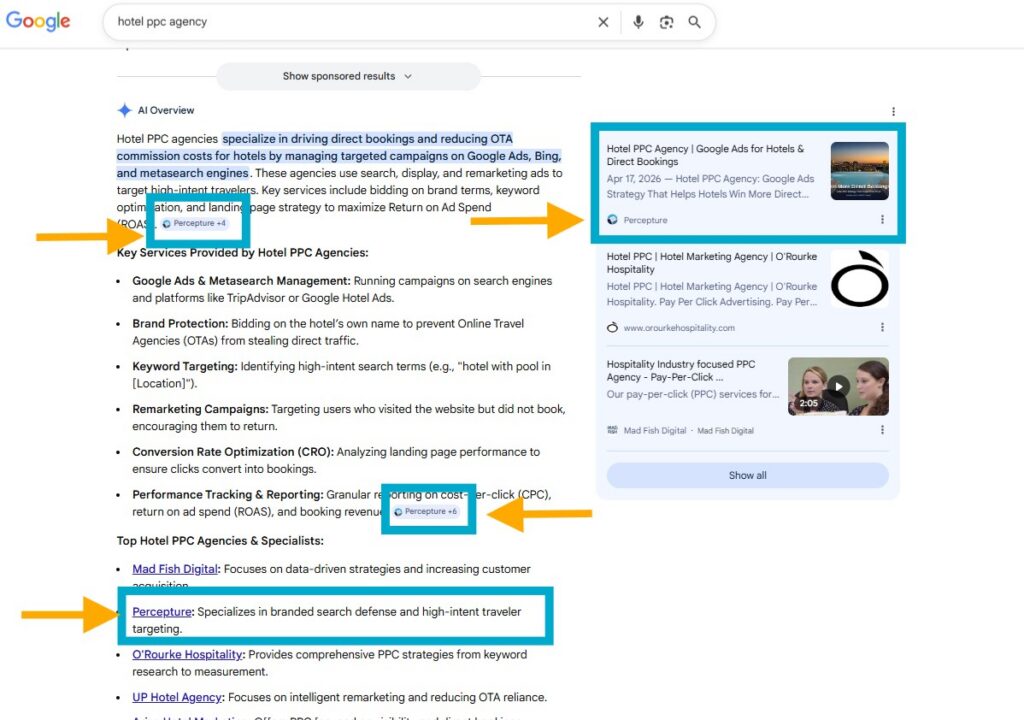Open O'Rourke Hospitality link in agency list
Image resolution: width=1024 pixels, height=720 pixels.
click(187, 655)
